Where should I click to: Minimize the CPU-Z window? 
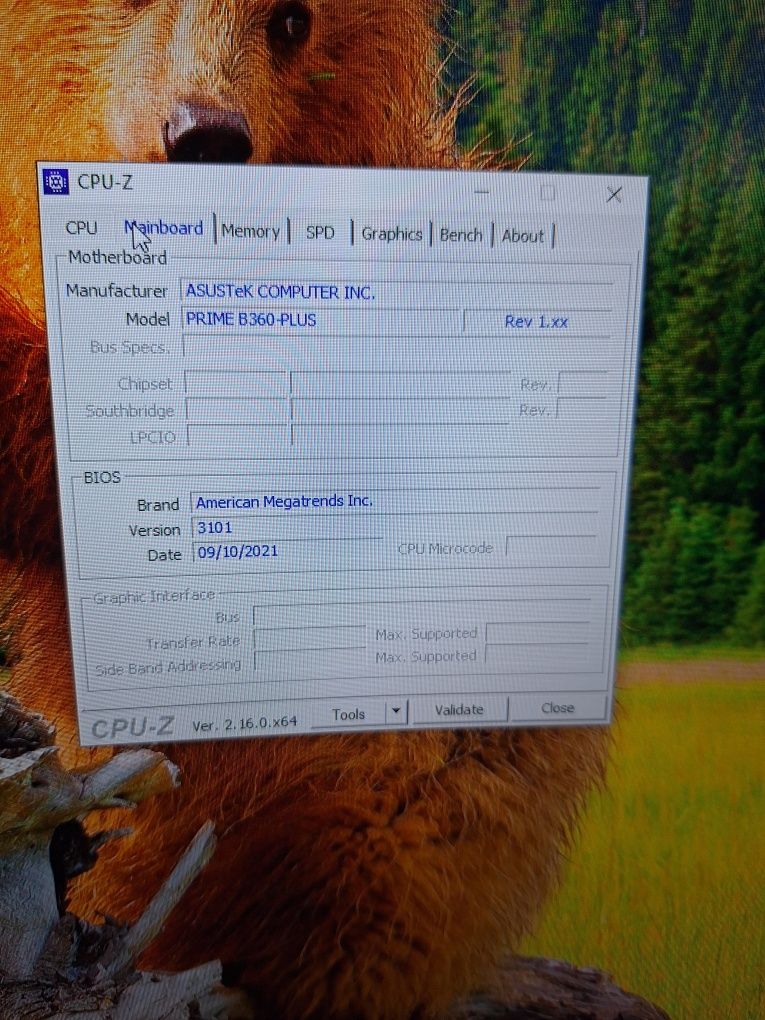click(481, 191)
